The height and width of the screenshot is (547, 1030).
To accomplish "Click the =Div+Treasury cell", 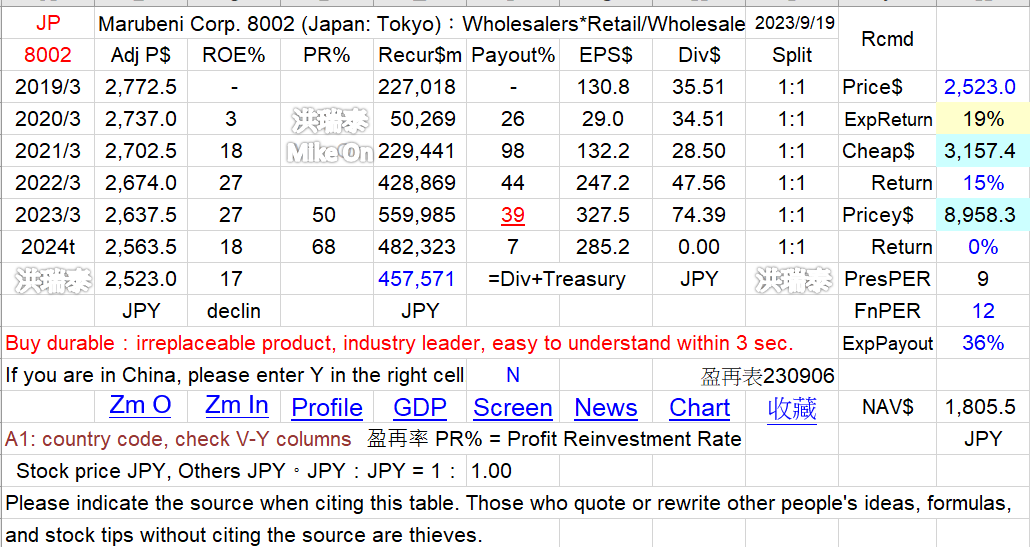I will pos(557,279).
